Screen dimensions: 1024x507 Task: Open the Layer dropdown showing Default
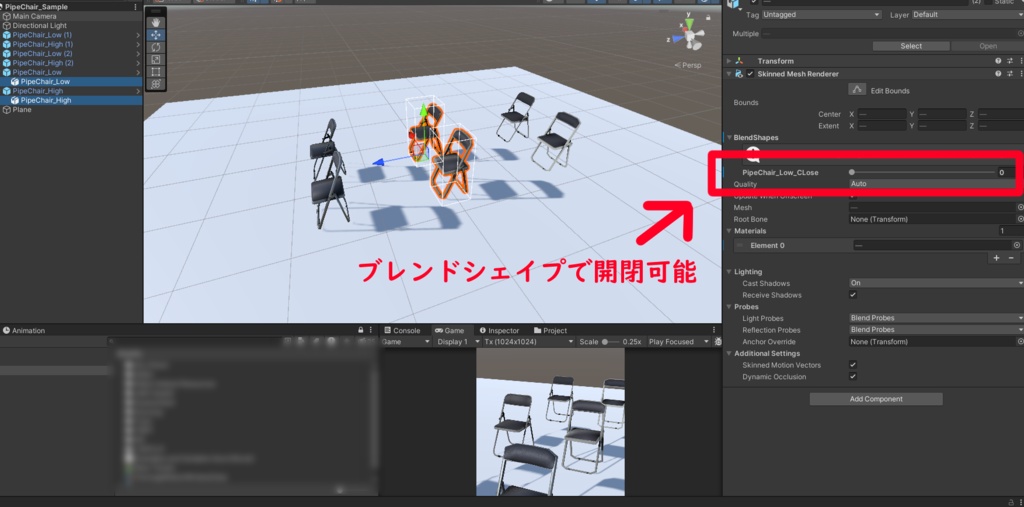point(967,14)
